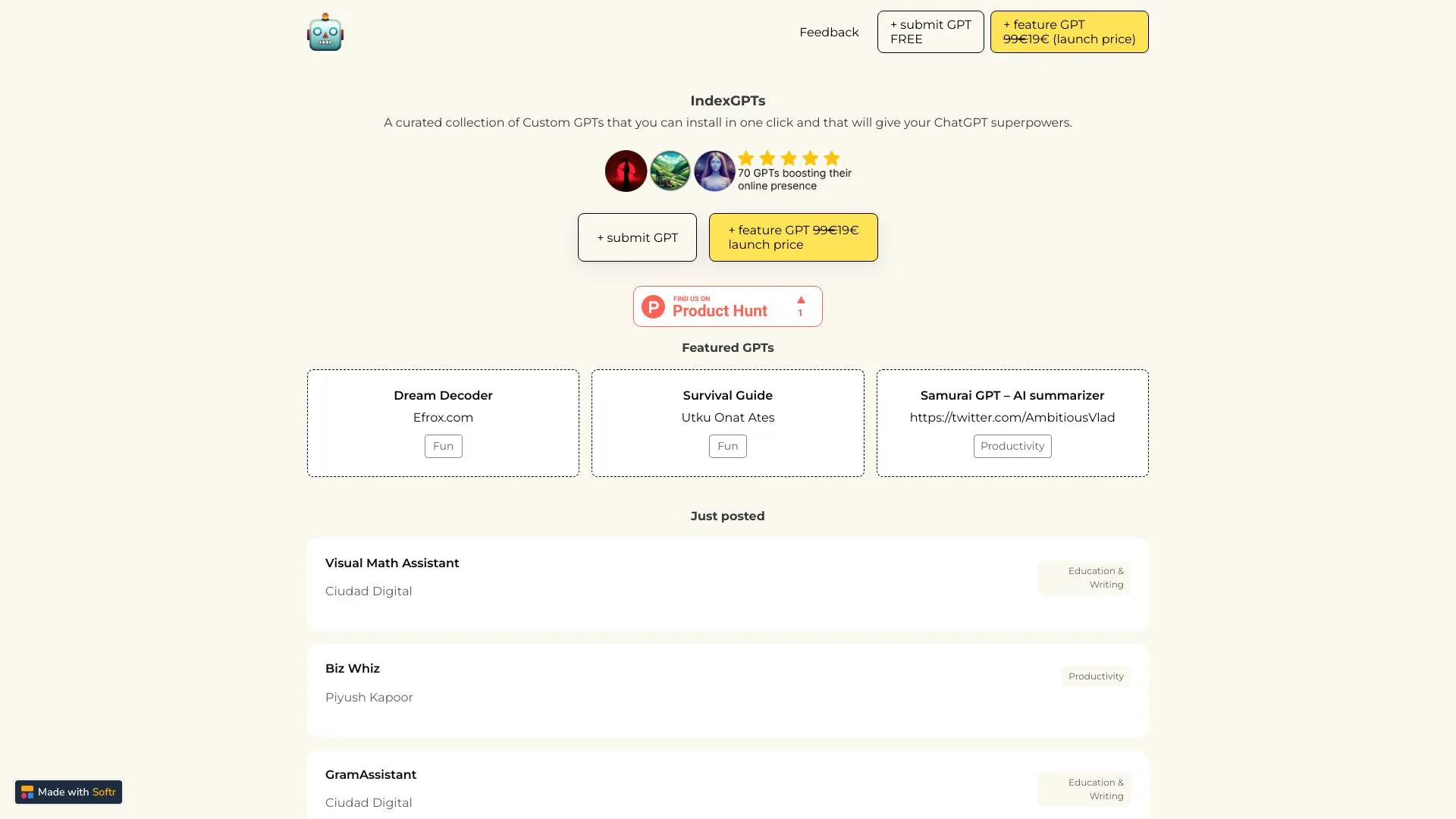Click the Feedback menu item
The height and width of the screenshot is (819, 1456).
tap(829, 32)
